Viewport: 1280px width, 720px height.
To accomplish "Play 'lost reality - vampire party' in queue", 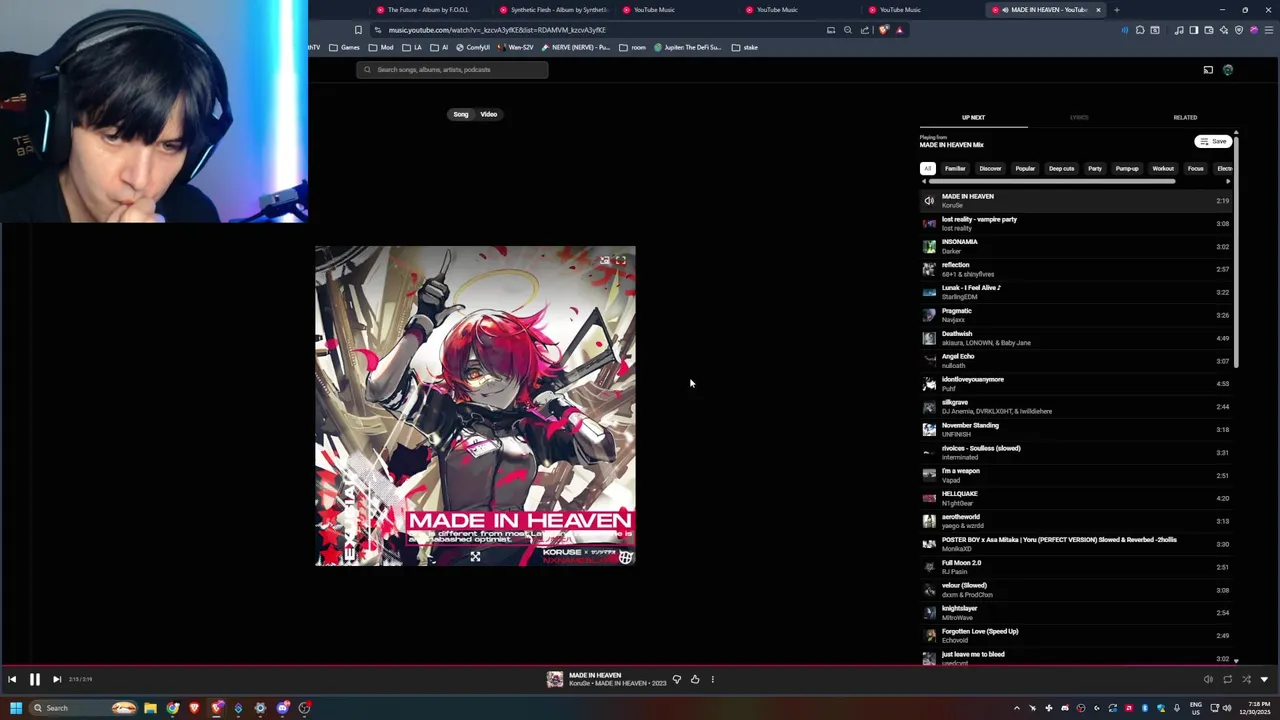I will click(x=1076, y=223).
